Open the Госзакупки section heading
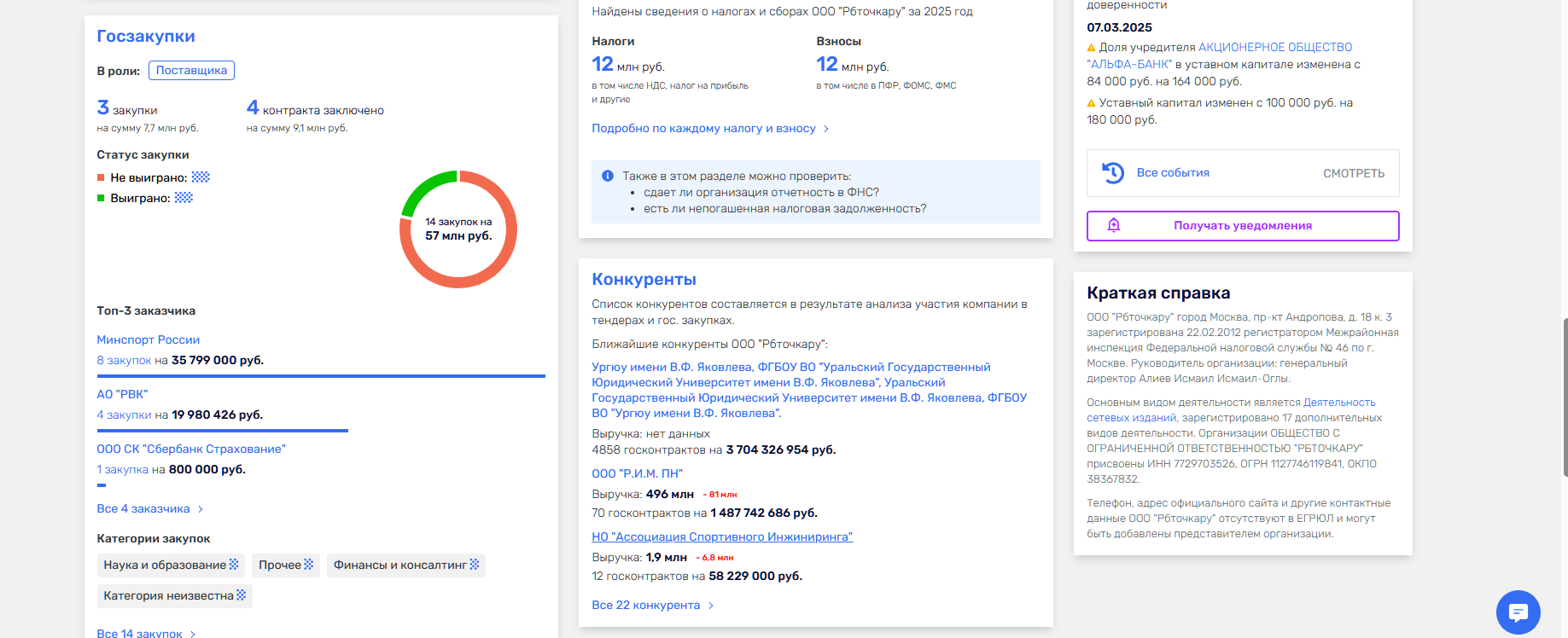 point(146,36)
